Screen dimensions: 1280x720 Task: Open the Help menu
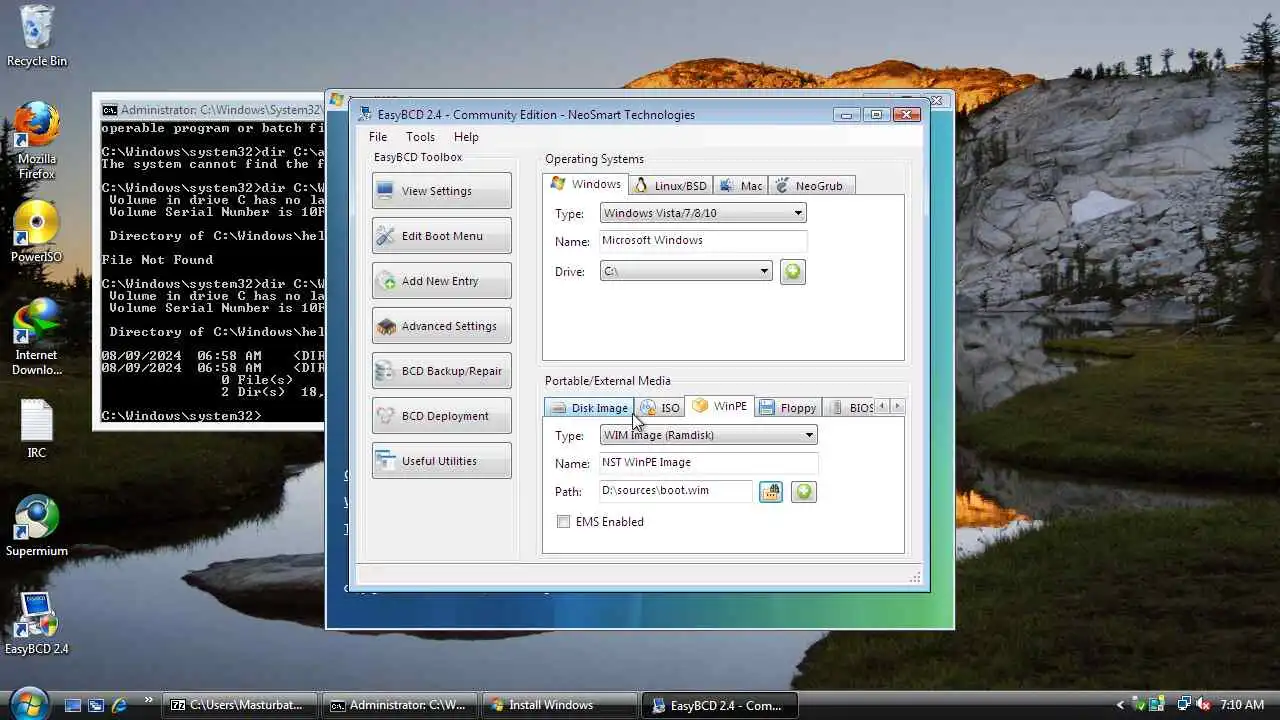(466, 137)
